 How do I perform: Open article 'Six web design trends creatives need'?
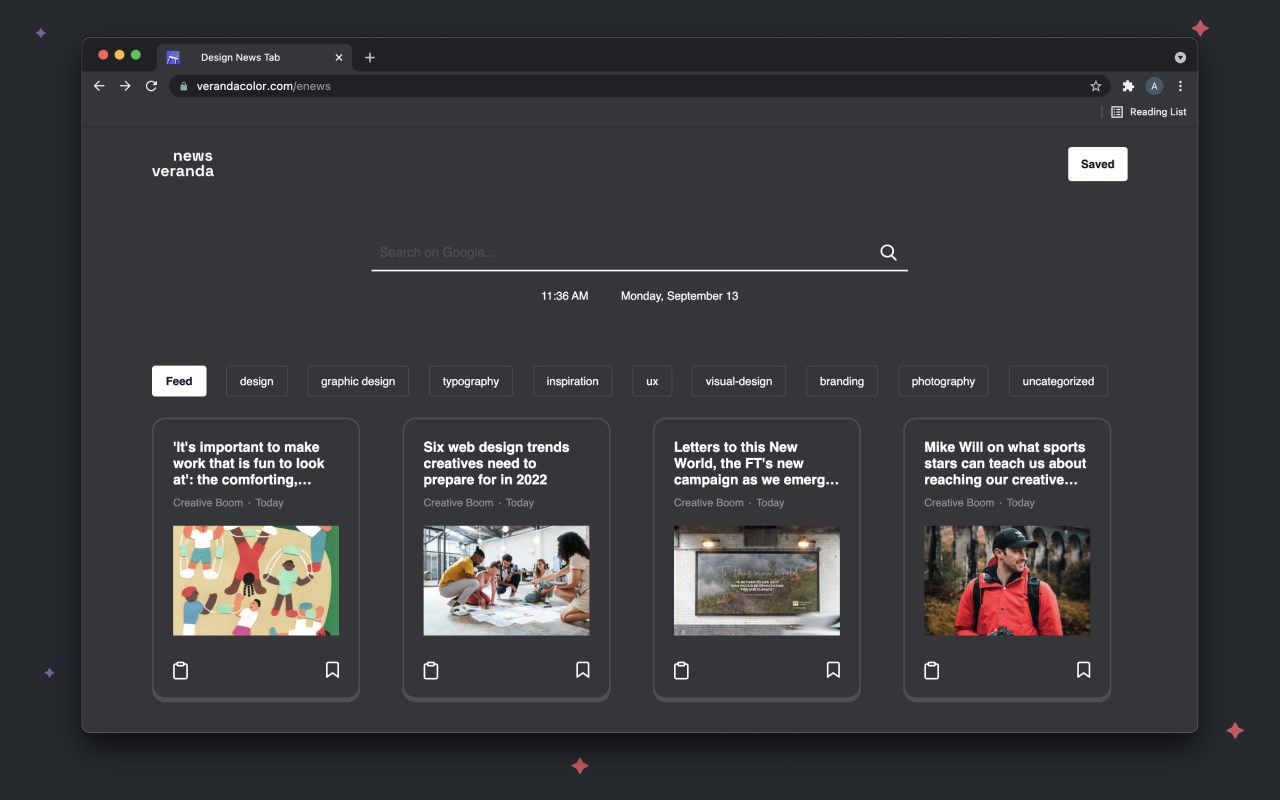[496, 463]
